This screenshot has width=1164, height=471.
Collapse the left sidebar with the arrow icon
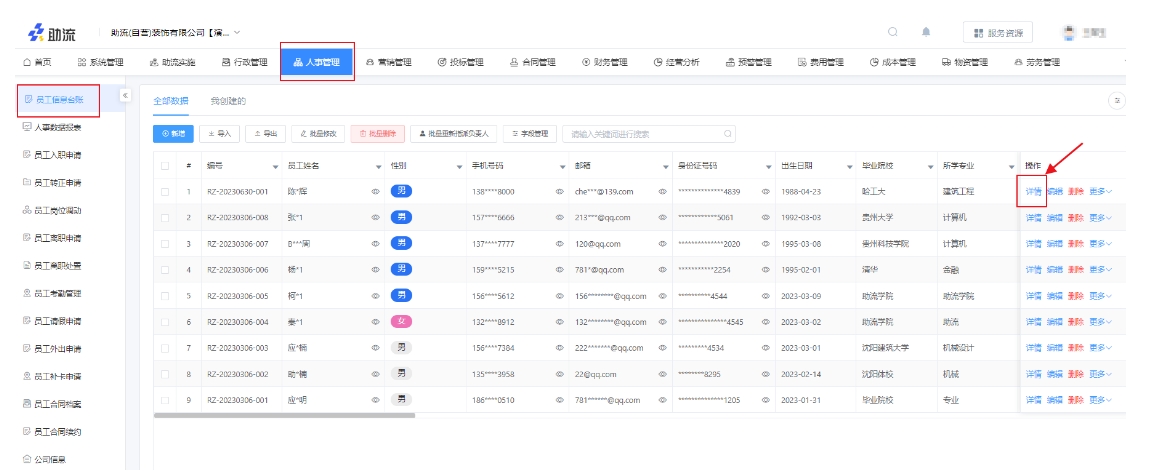[x=126, y=95]
